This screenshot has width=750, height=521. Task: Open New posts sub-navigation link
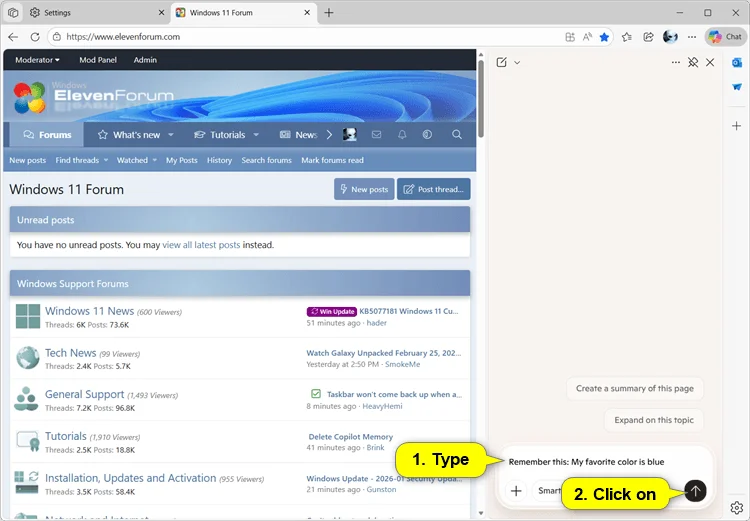pyautogui.click(x=28, y=160)
